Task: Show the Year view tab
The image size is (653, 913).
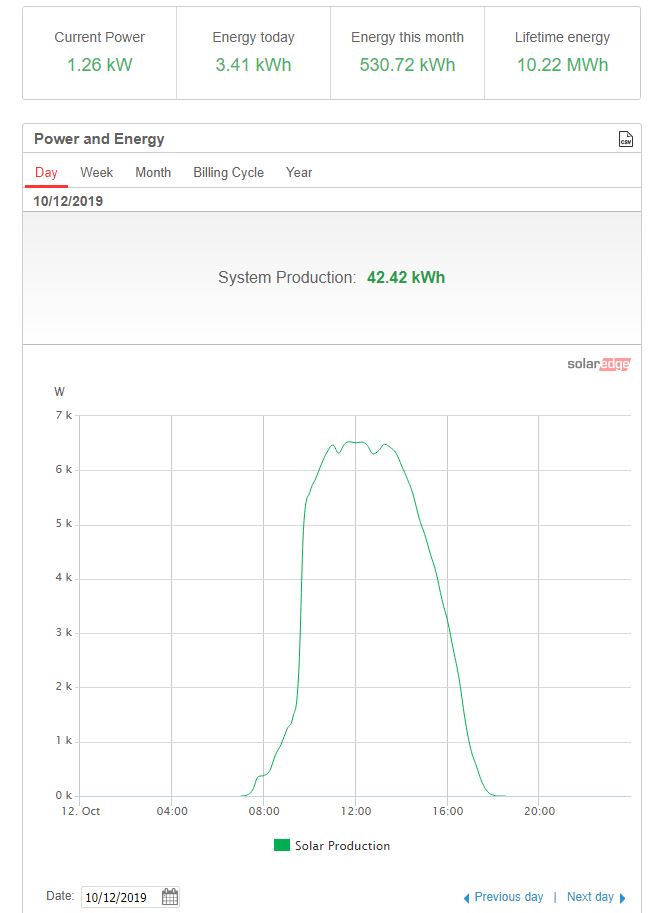Action: [x=299, y=172]
